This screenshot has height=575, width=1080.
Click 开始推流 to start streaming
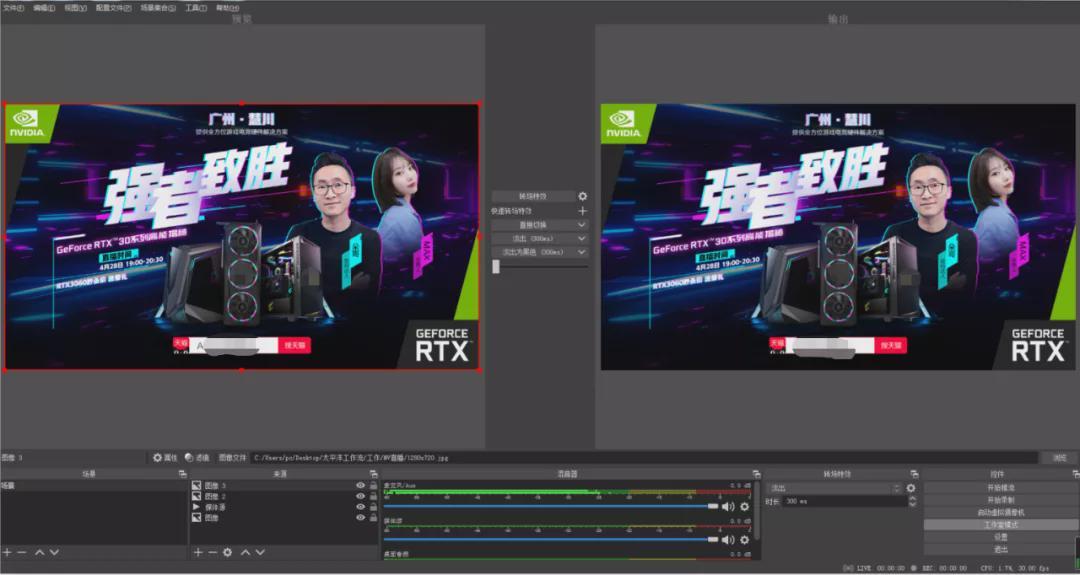[x=1001, y=488]
